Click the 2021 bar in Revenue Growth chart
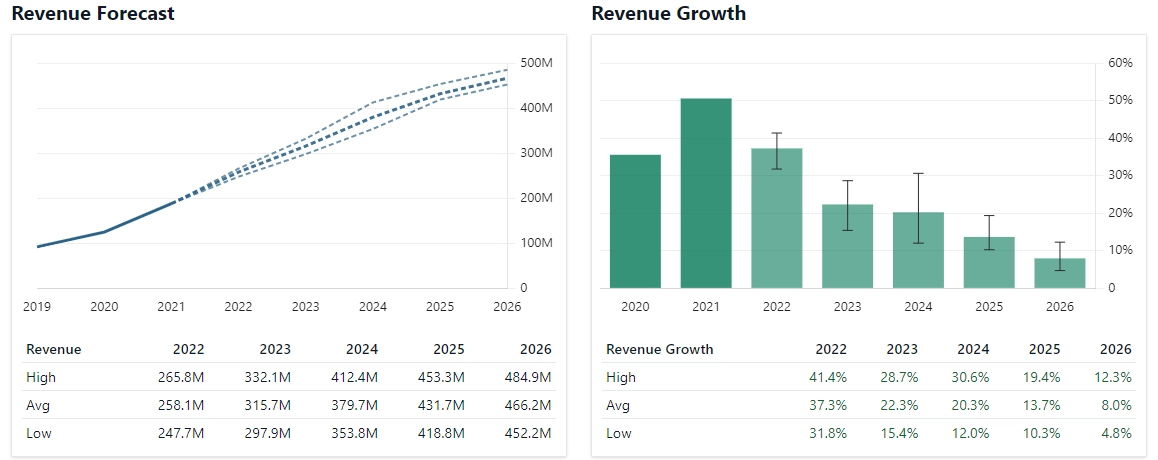This screenshot has height=460, width=1158. click(x=706, y=193)
